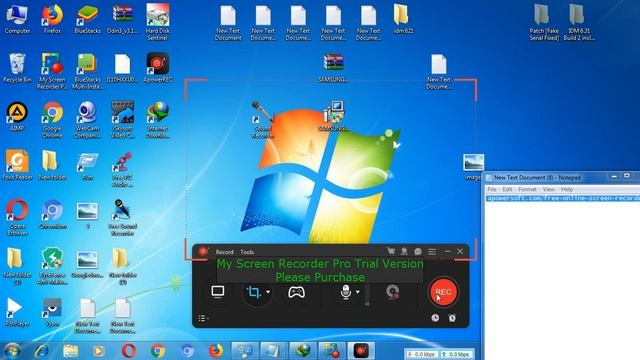Select the PotPlayer desktop shortcut
Image resolution: width=640 pixels, height=360 pixels.
(17, 312)
